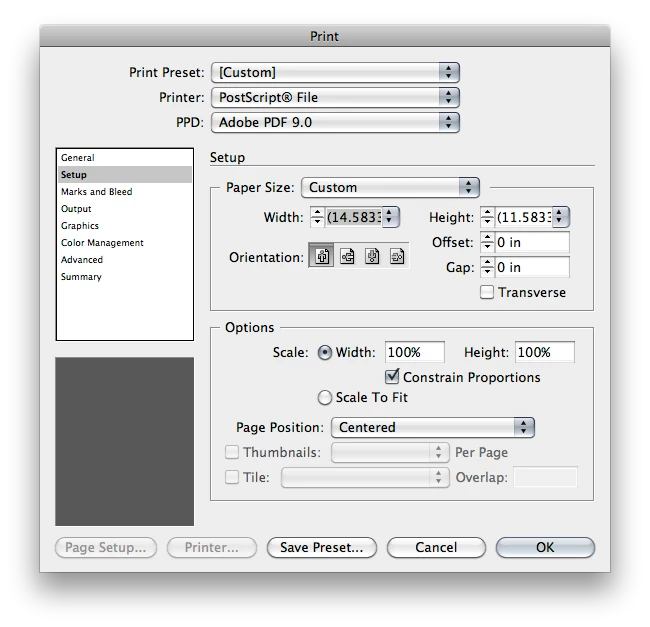Click the Page Setup button
Screen dimensions: 650x627
pyautogui.click(x=106, y=547)
